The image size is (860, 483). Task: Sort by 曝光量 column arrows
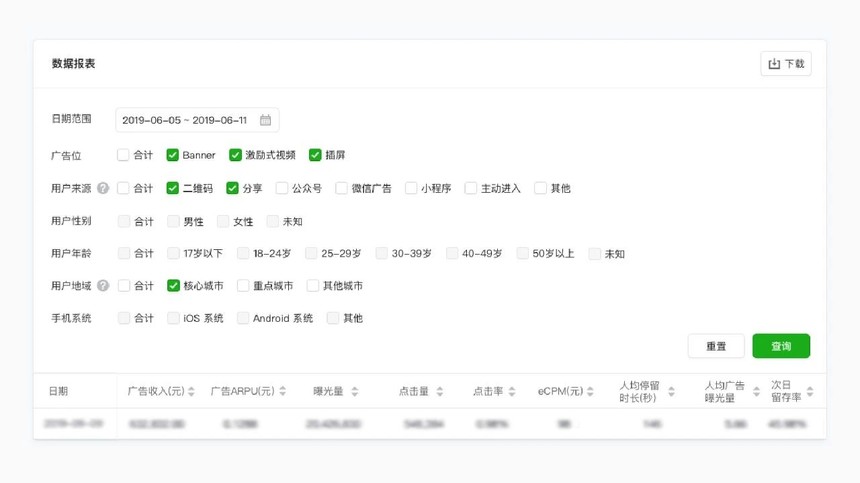[355, 391]
